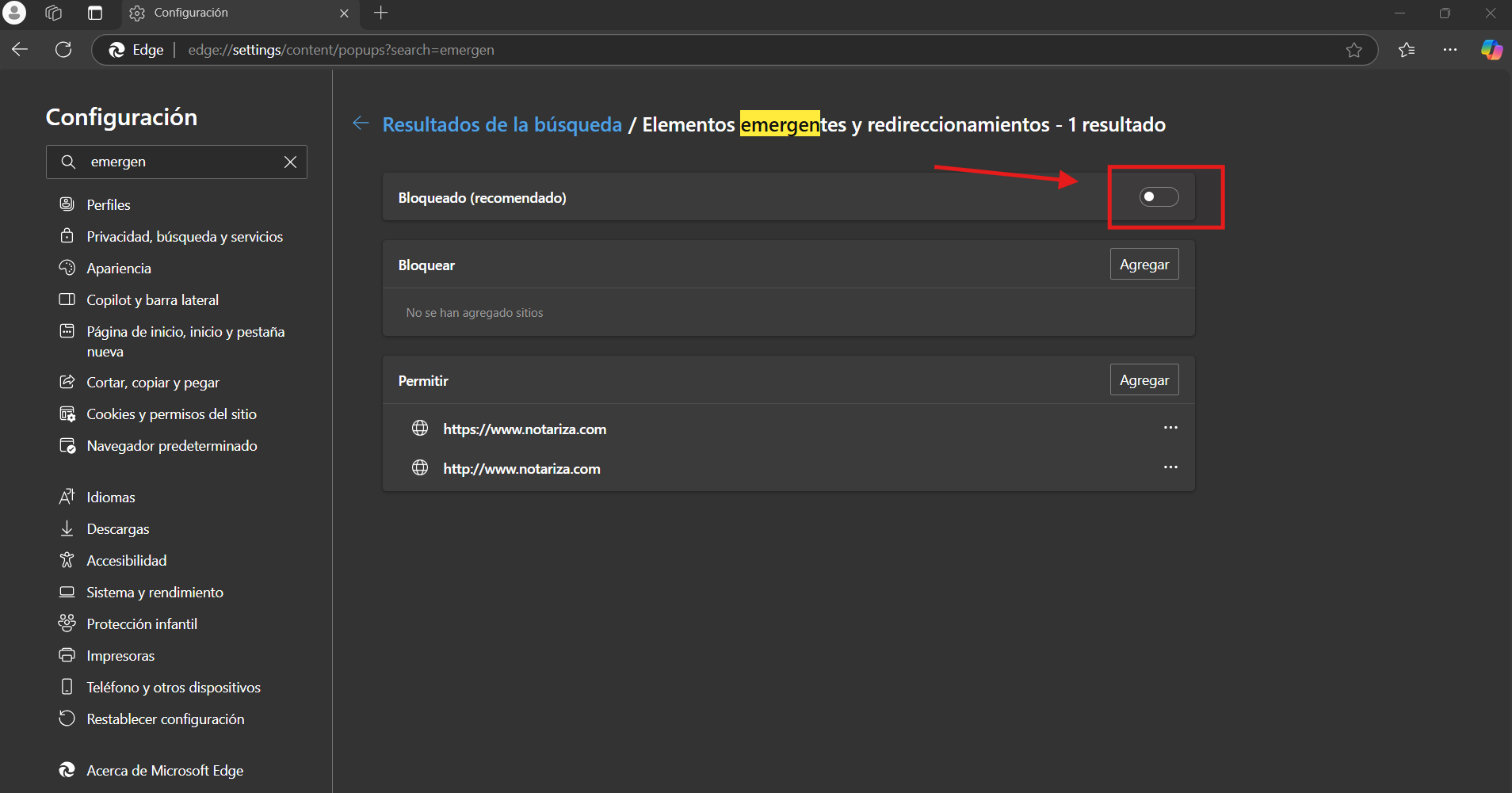Click the Bloquear section heading
The height and width of the screenshot is (793, 1512).
point(426,265)
